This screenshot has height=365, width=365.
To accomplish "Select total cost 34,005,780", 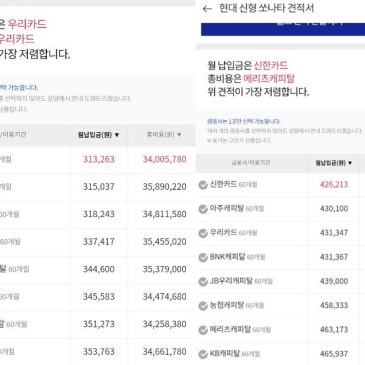I will coord(164,159).
